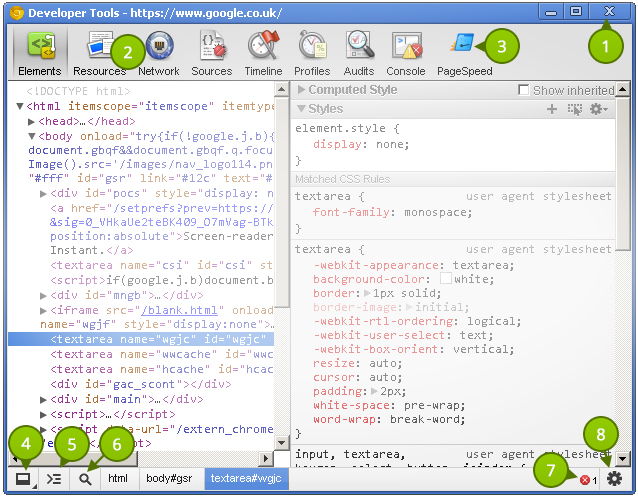Click Styles pane scroll down arrow
Viewport: 638px width, 497px height.
click(622, 458)
